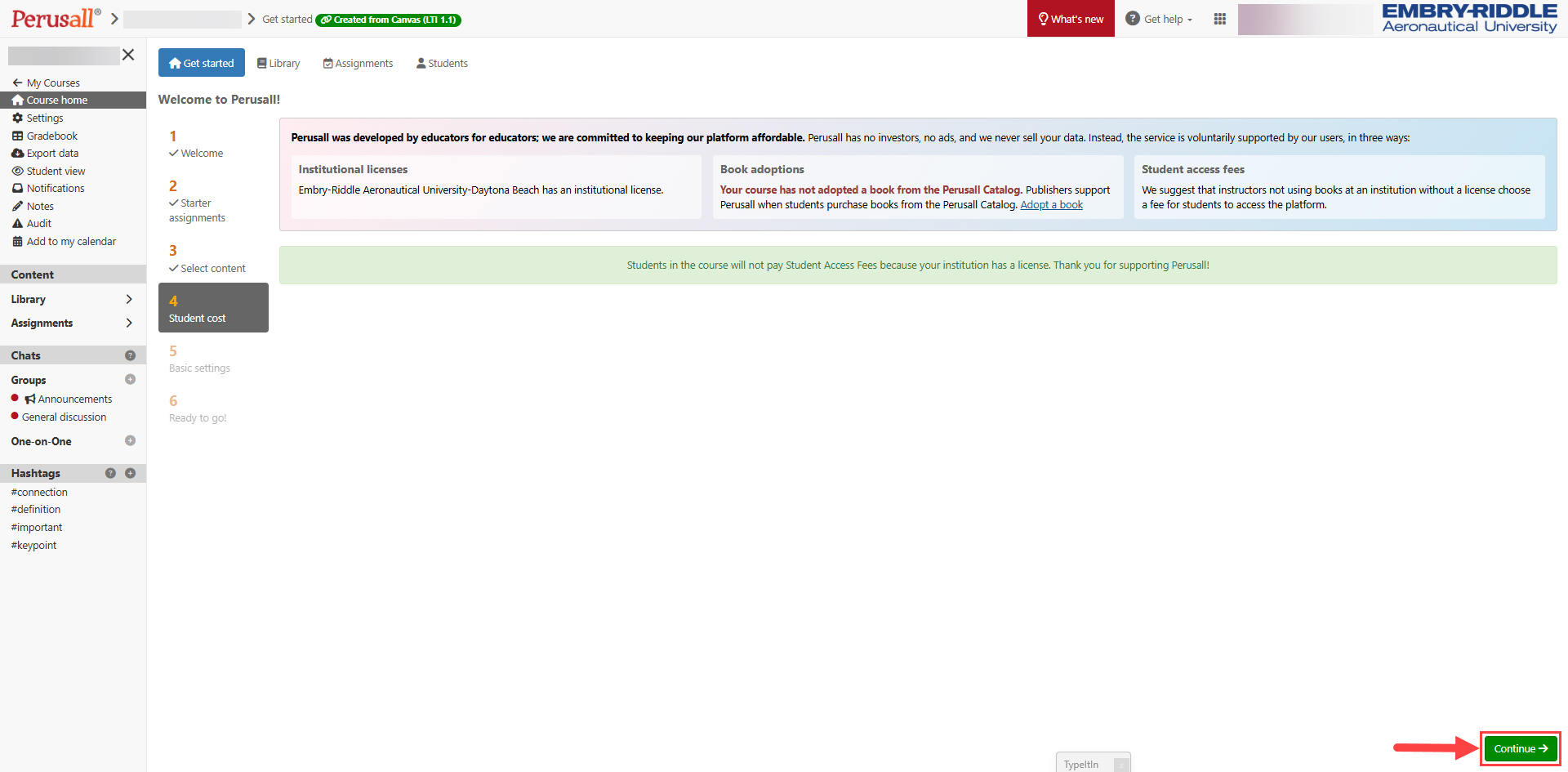
Task: Click Get started breadcrumb text
Action: [x=287, y=19]
